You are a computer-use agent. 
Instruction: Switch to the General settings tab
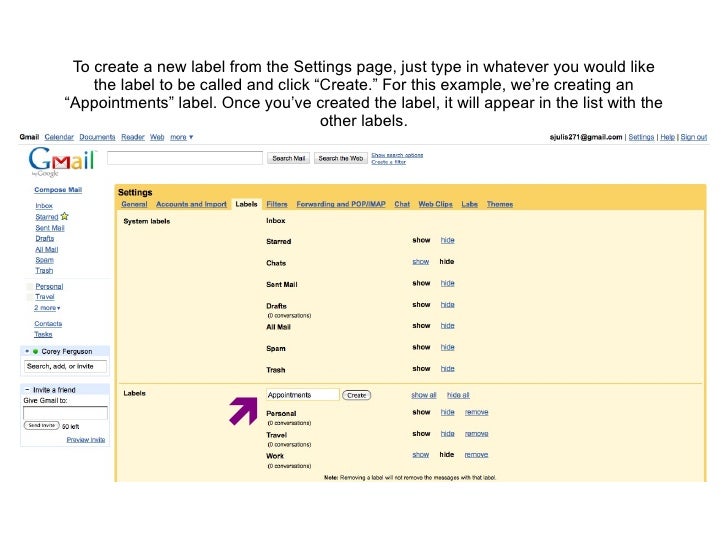pyautogui.click(x=134, y=204)
